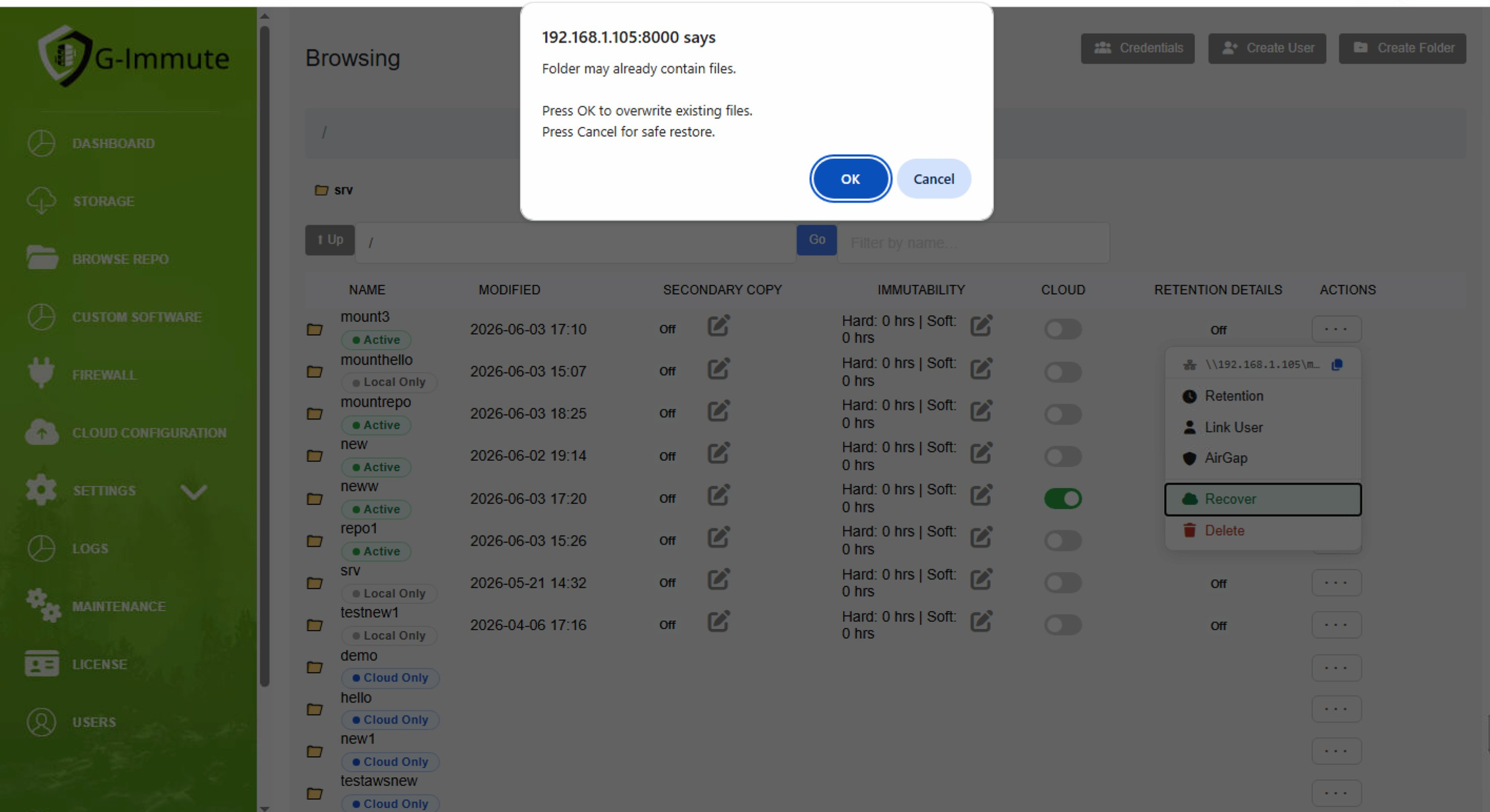The width and height of the screenshot is (1490, 812).
Task: Open Users profile icon in sidebar
Action: pos(41,722)
